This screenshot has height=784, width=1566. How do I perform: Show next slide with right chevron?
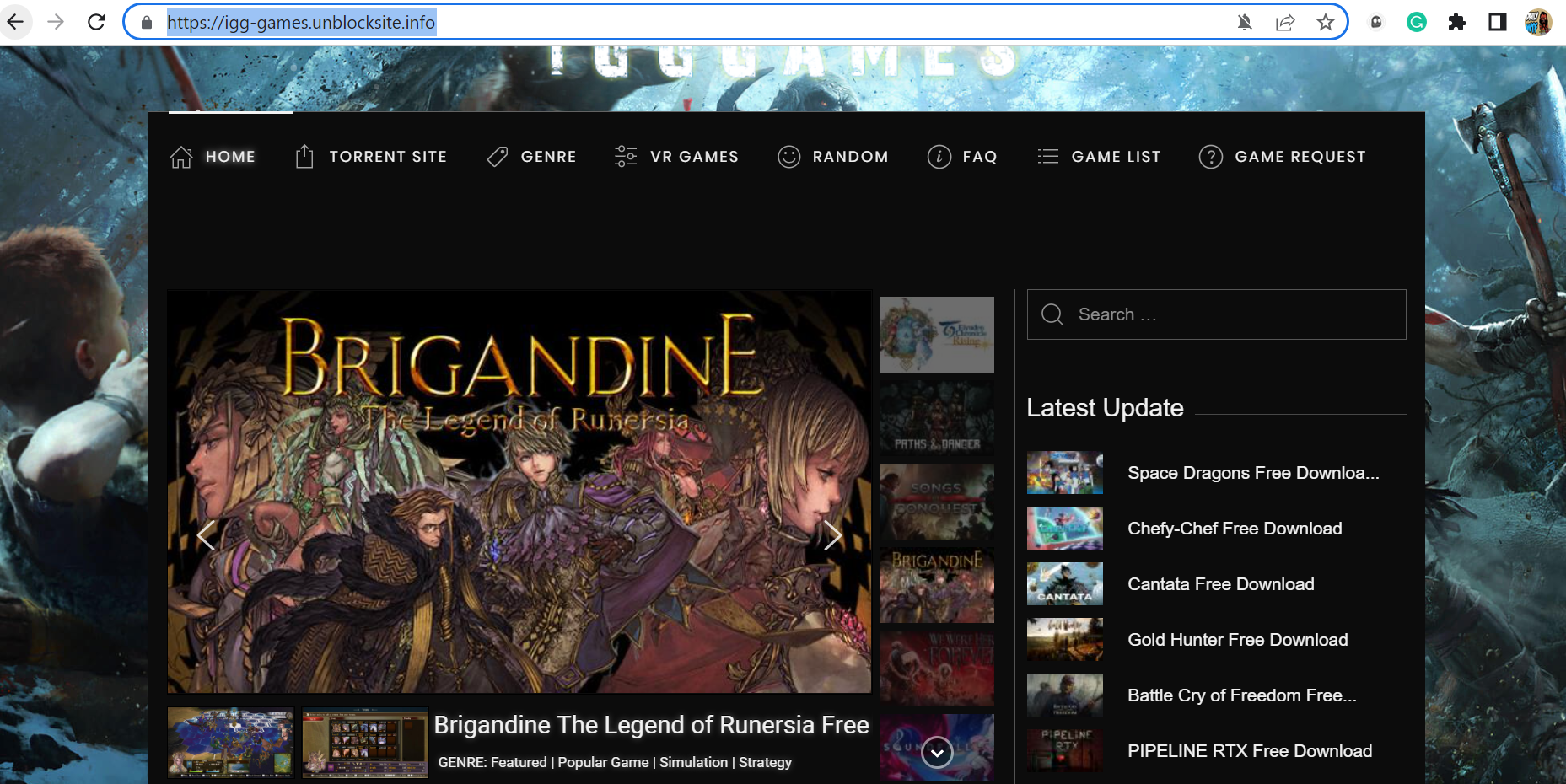(x=831, y=535)
